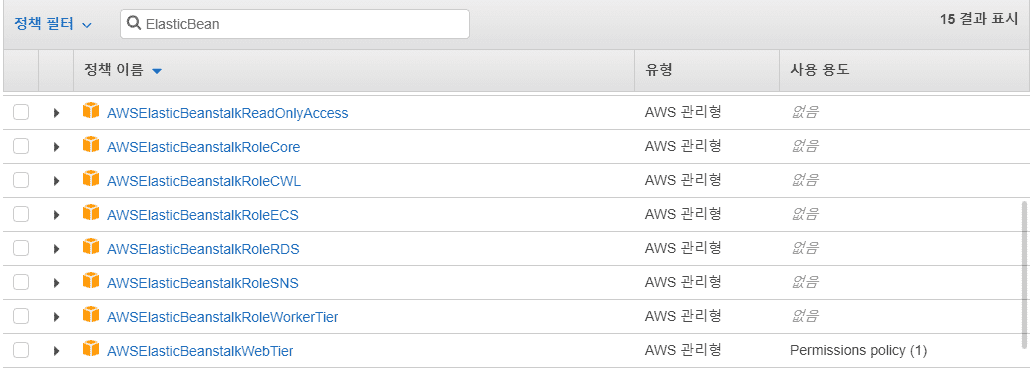Click AWS 관리형 in the AWSElasticBeanstalkRoleCore row
Viewport: 1030px width, 376px height.
click(683, 147)
